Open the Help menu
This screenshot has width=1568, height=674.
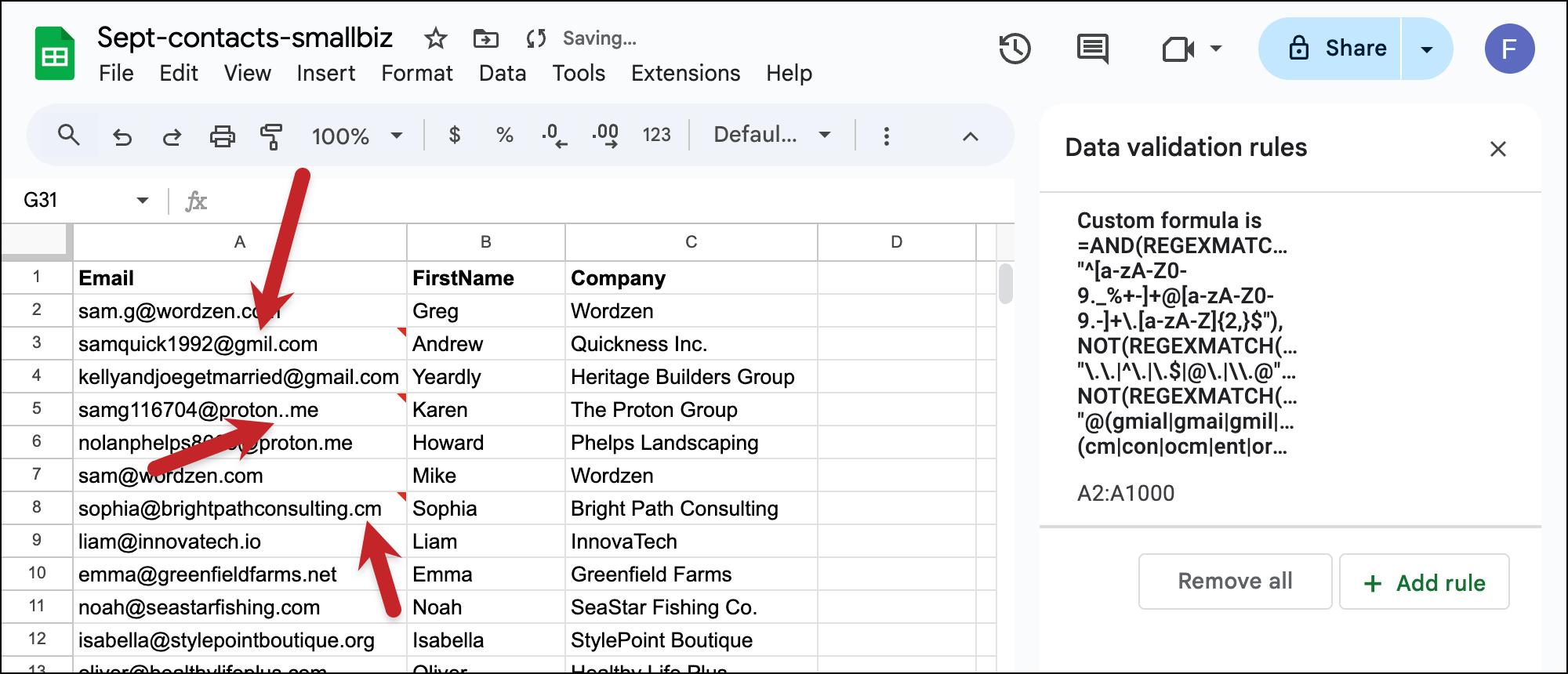789,74
